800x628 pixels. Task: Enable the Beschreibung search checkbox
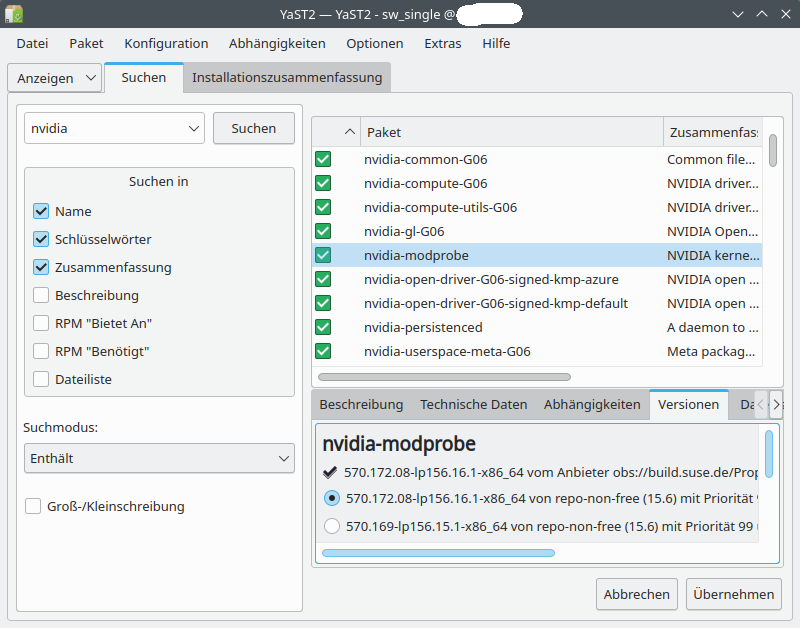[x=41, y=295]
